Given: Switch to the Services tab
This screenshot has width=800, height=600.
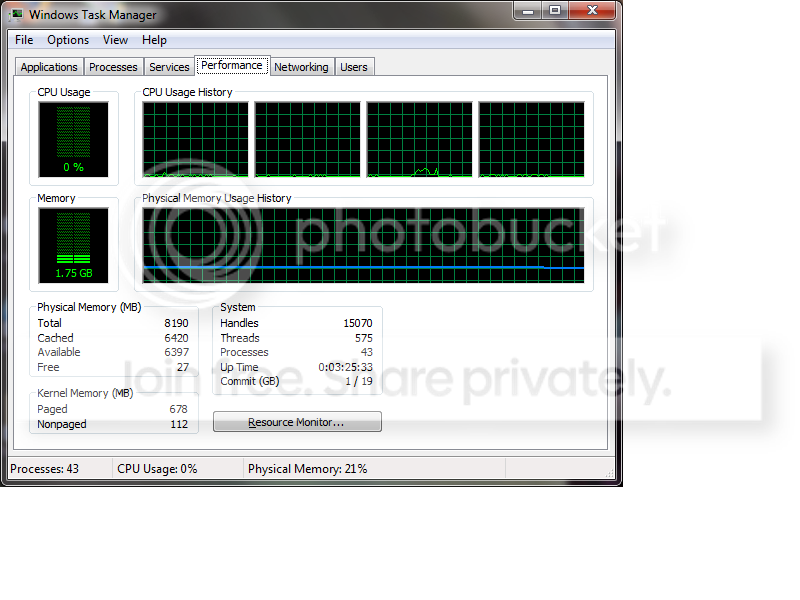Looking at the screenshot, I should point(169,67).
